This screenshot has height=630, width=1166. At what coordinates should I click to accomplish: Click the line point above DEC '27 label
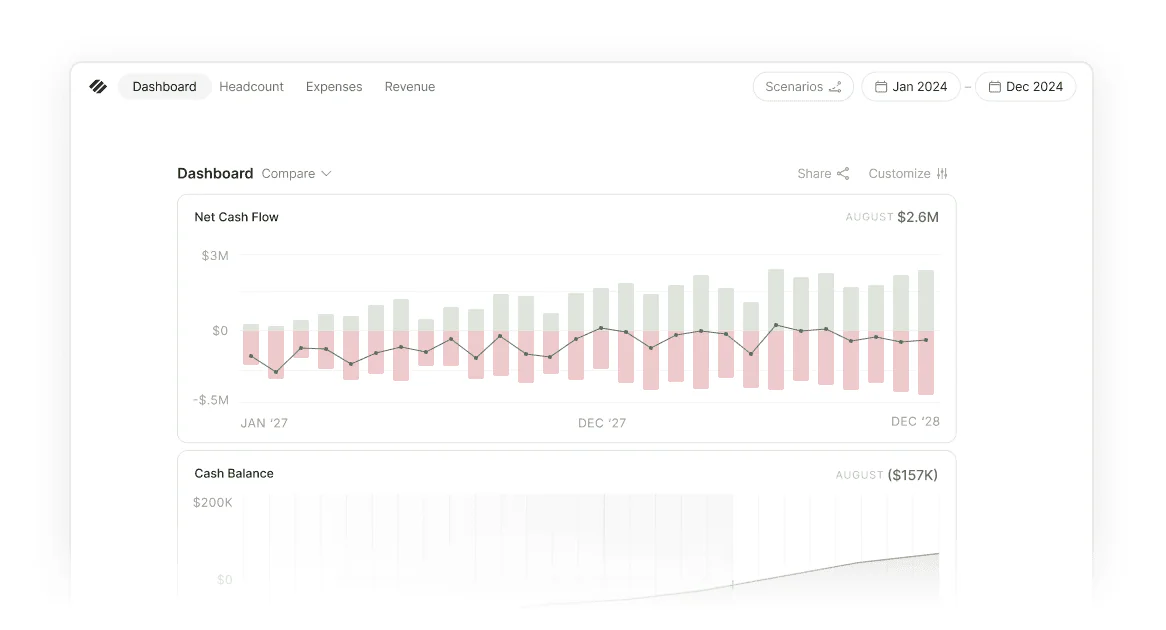pos(602,328)
